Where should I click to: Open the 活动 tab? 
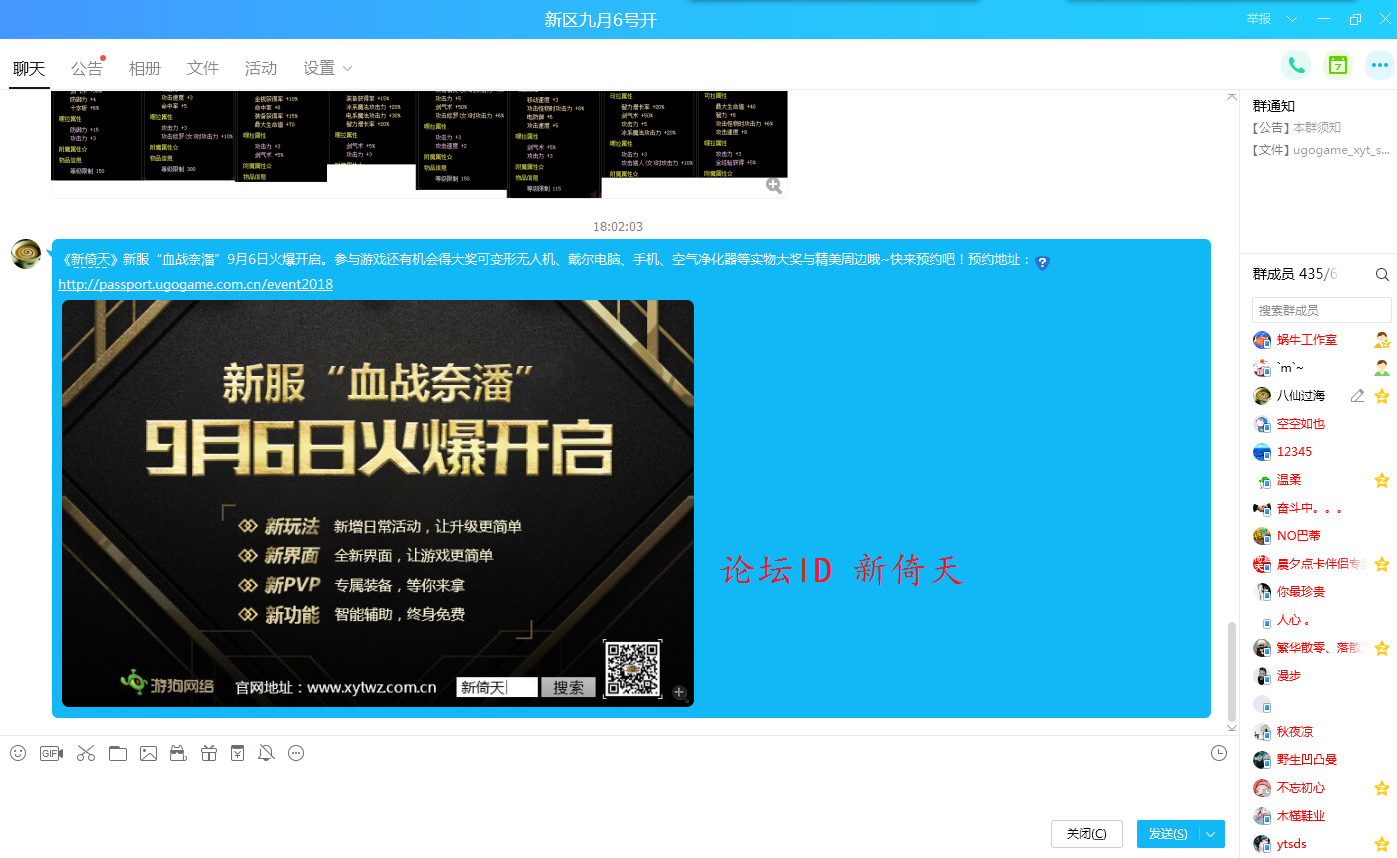pyautogui.click(x=261, y=68)
